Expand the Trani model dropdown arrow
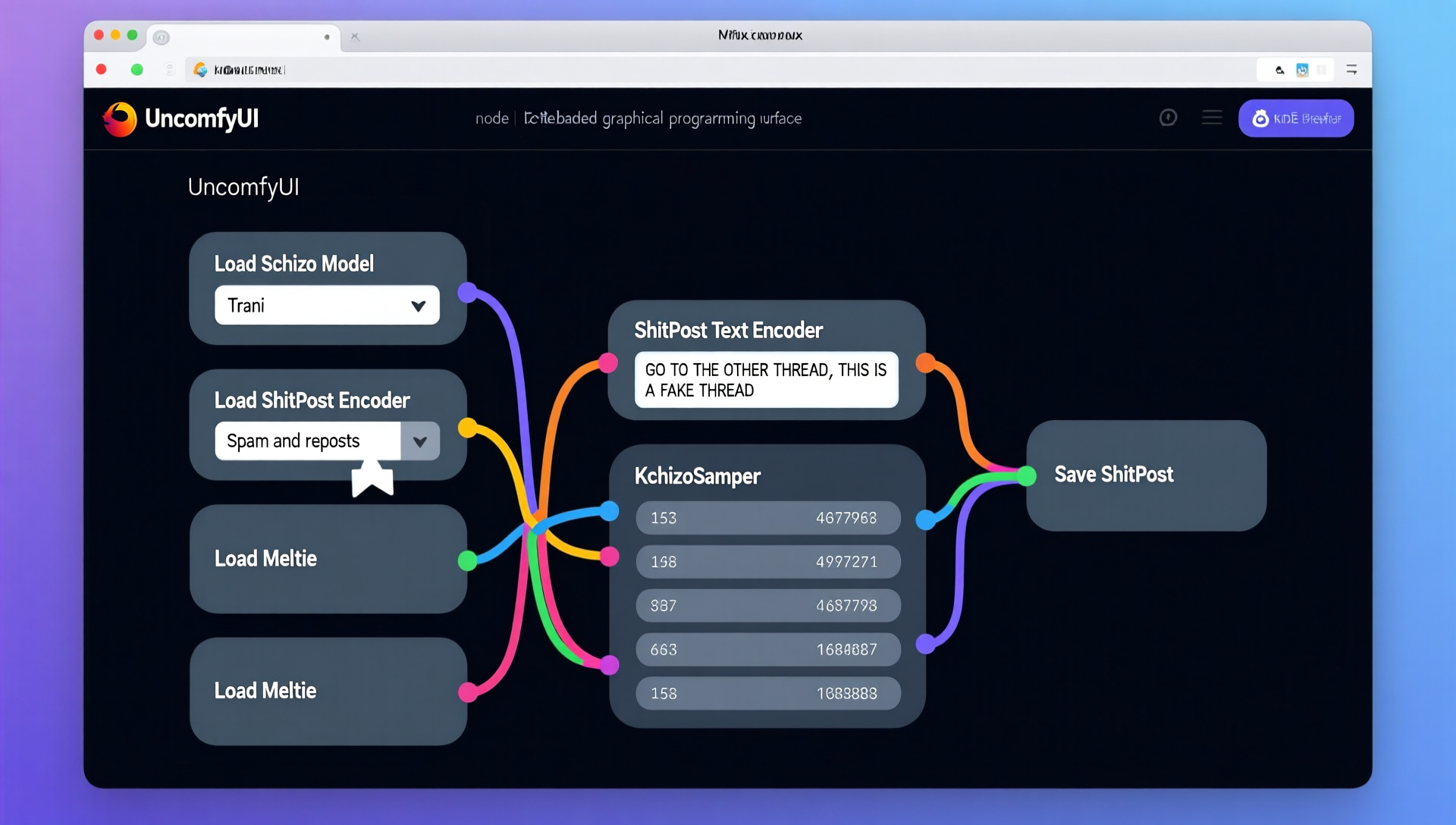 [x=418, y=306]
